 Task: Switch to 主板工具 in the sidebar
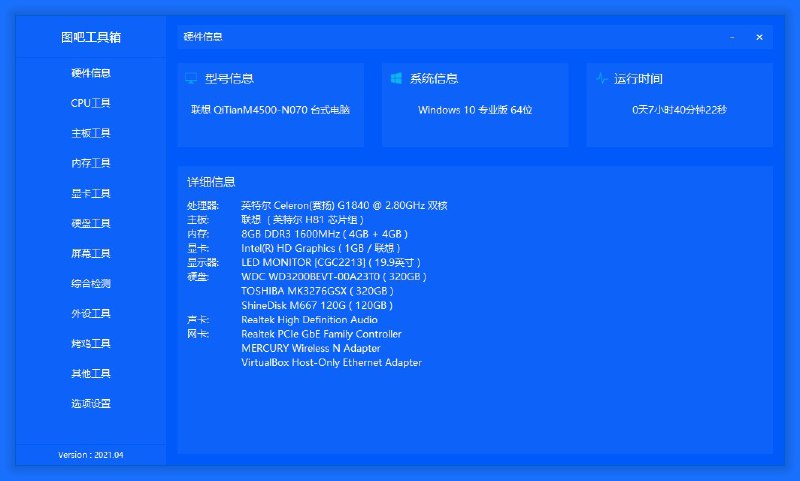click(x=91, y=133)
